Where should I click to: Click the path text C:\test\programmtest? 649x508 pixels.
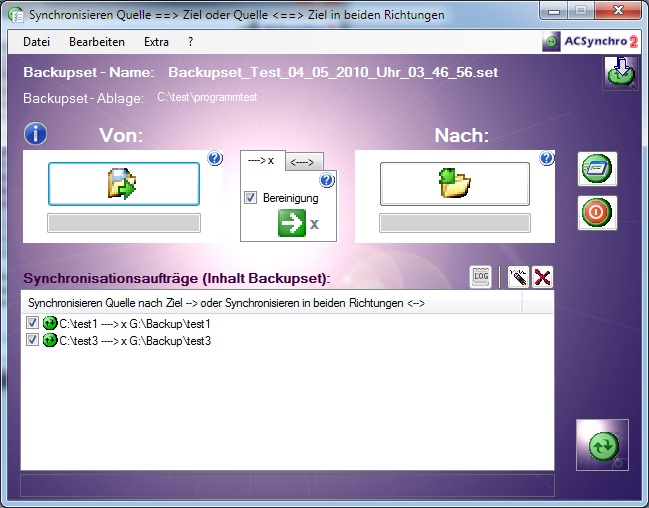click(207, 97)
